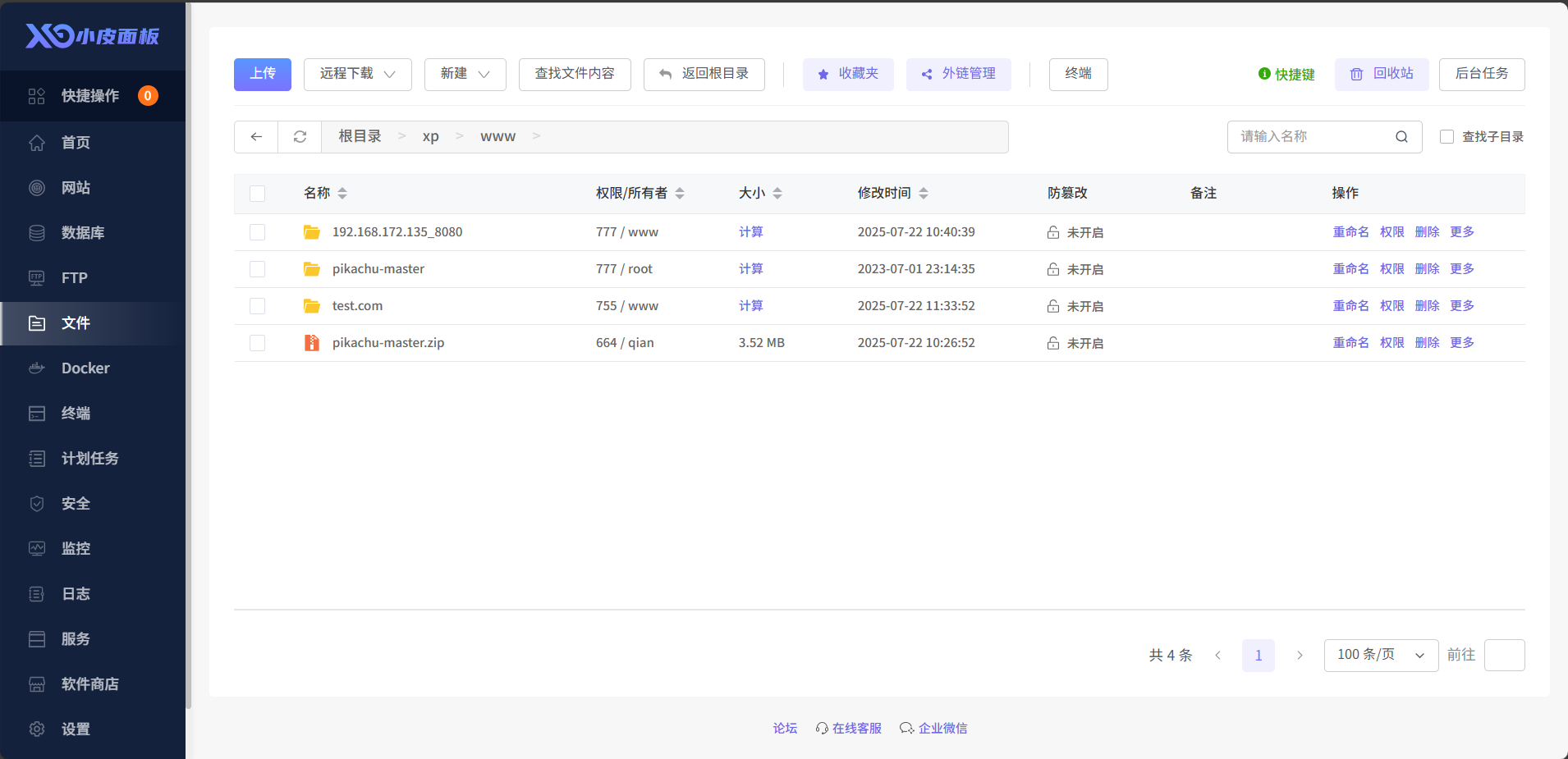The width and height of the screenshot is (1568, 759).
Task: Open the Terminal button in toolbar
Action: [1079, 75]
